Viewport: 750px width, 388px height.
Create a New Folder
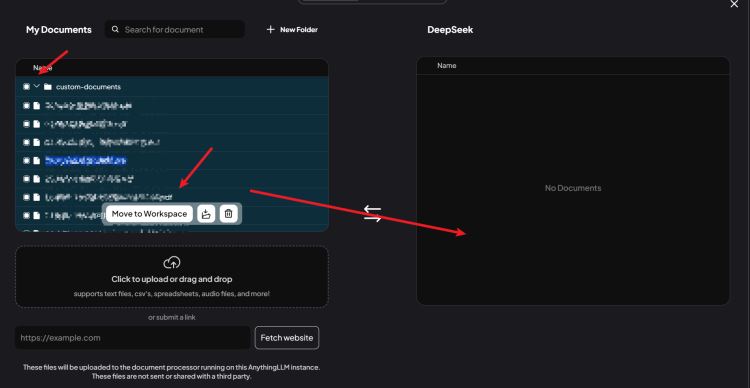coord(292,29)
